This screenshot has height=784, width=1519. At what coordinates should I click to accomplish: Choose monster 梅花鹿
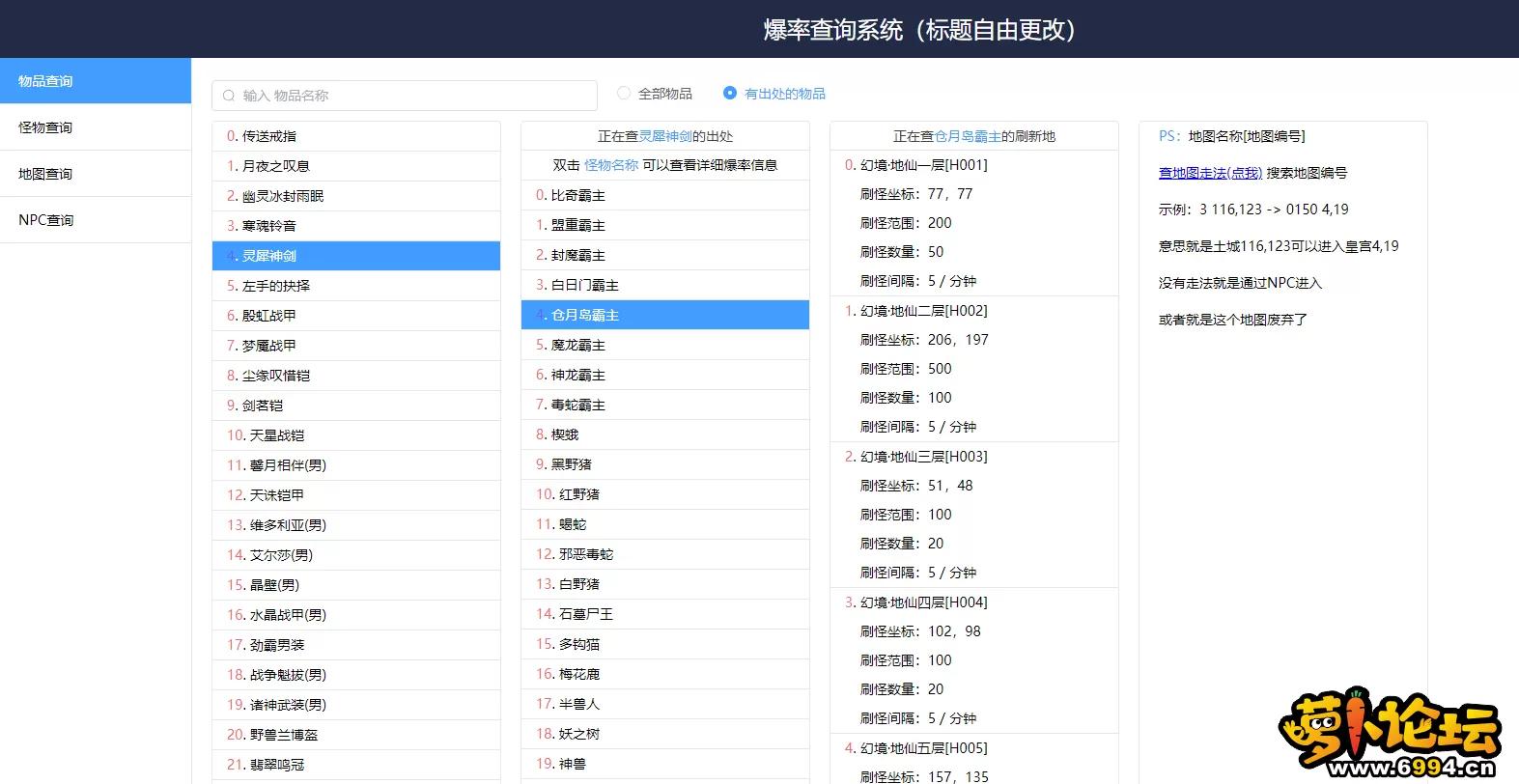tap(665, 674)
